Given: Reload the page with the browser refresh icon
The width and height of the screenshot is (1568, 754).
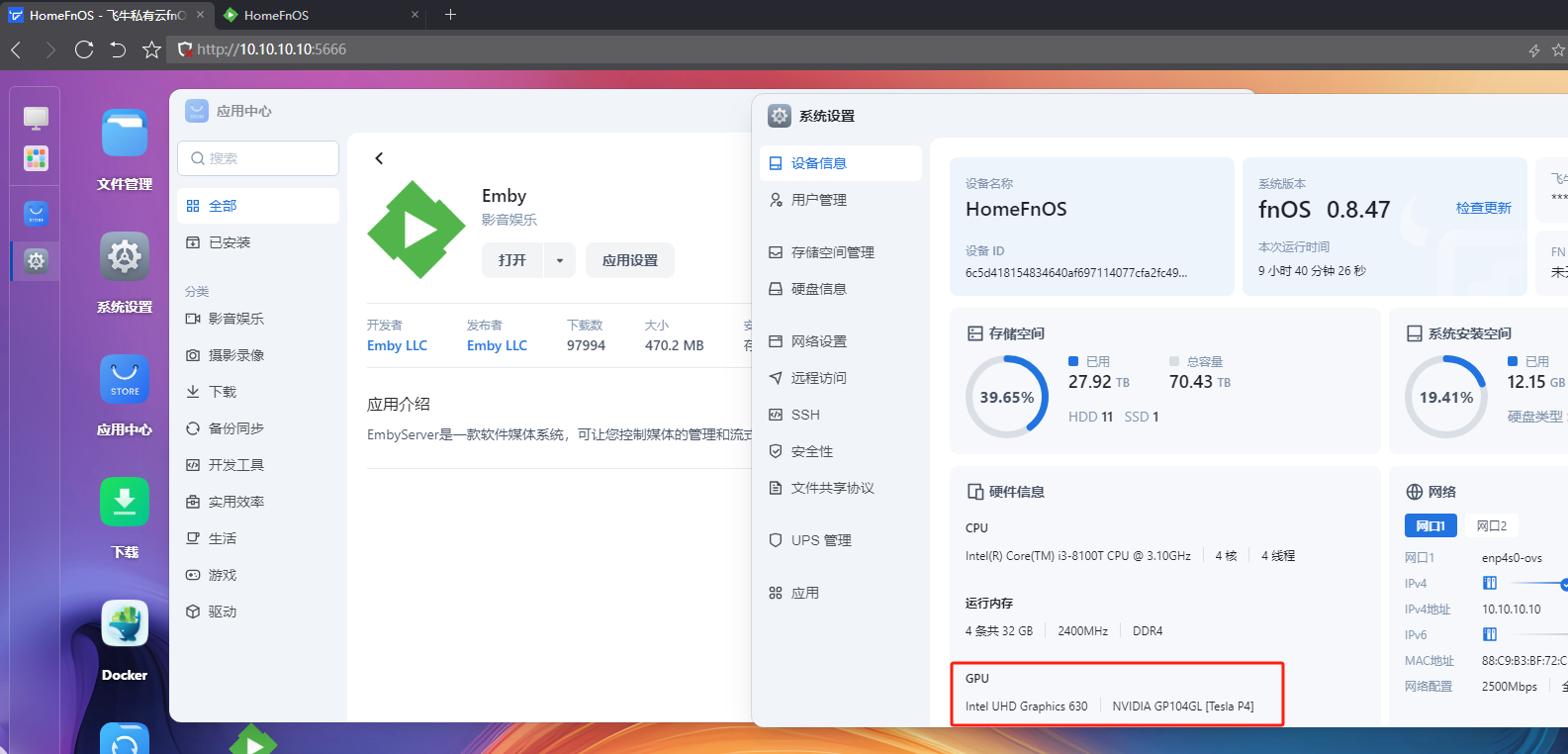Looking at the screenshot, I should (x=84, y=49).
